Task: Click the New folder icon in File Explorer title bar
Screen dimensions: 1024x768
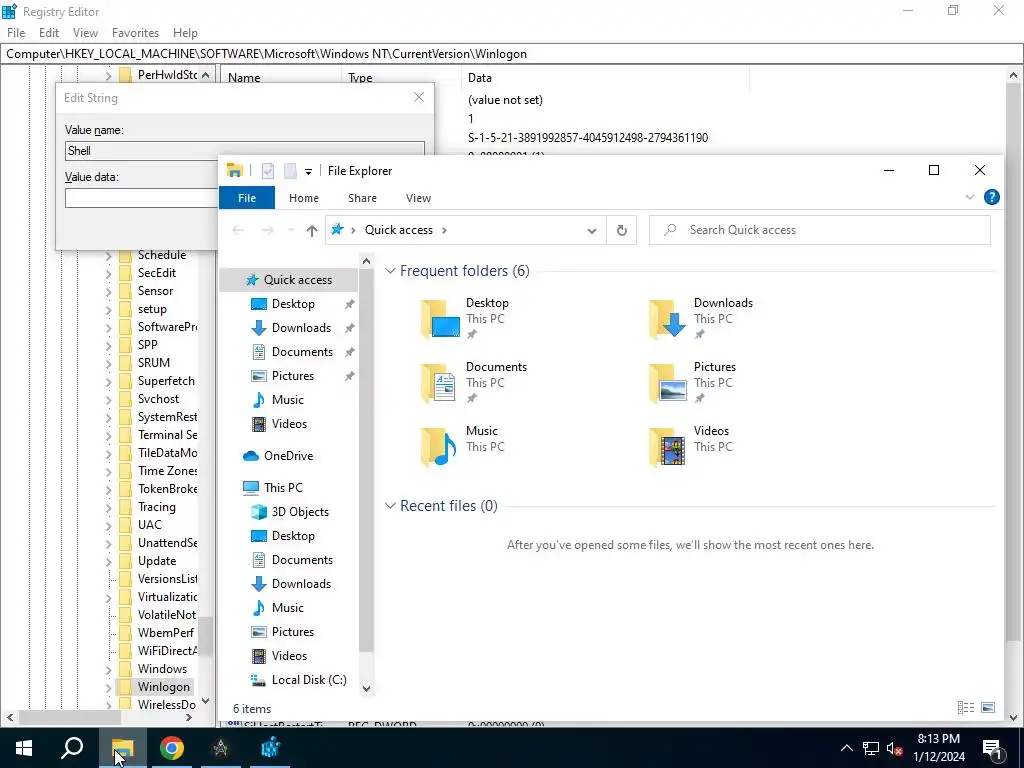Action: pyautogui.click(x=290, y=171)
